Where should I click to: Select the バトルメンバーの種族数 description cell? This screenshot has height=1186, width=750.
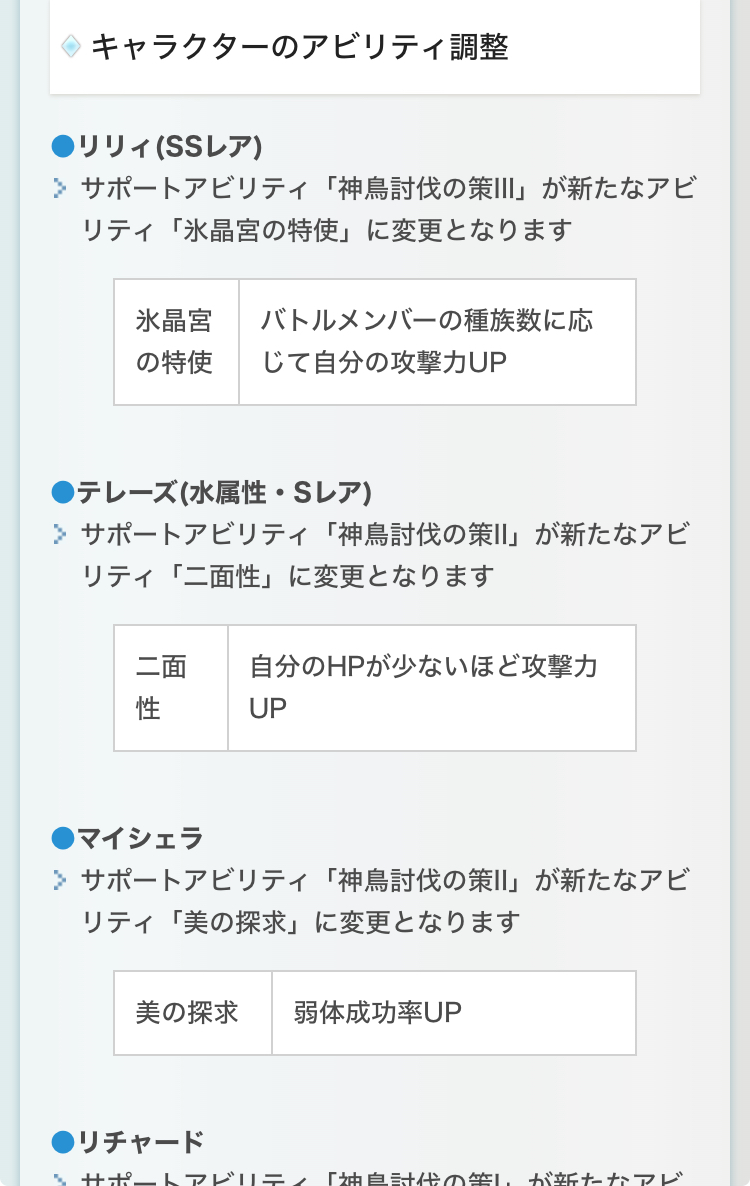(x=437, y=342)
